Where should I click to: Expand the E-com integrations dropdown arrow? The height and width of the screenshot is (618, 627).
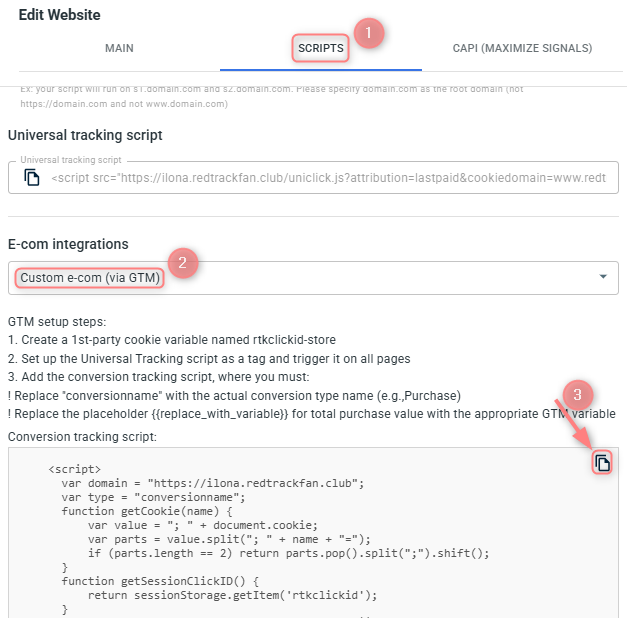pyautogui.click(x=603, y=277)
